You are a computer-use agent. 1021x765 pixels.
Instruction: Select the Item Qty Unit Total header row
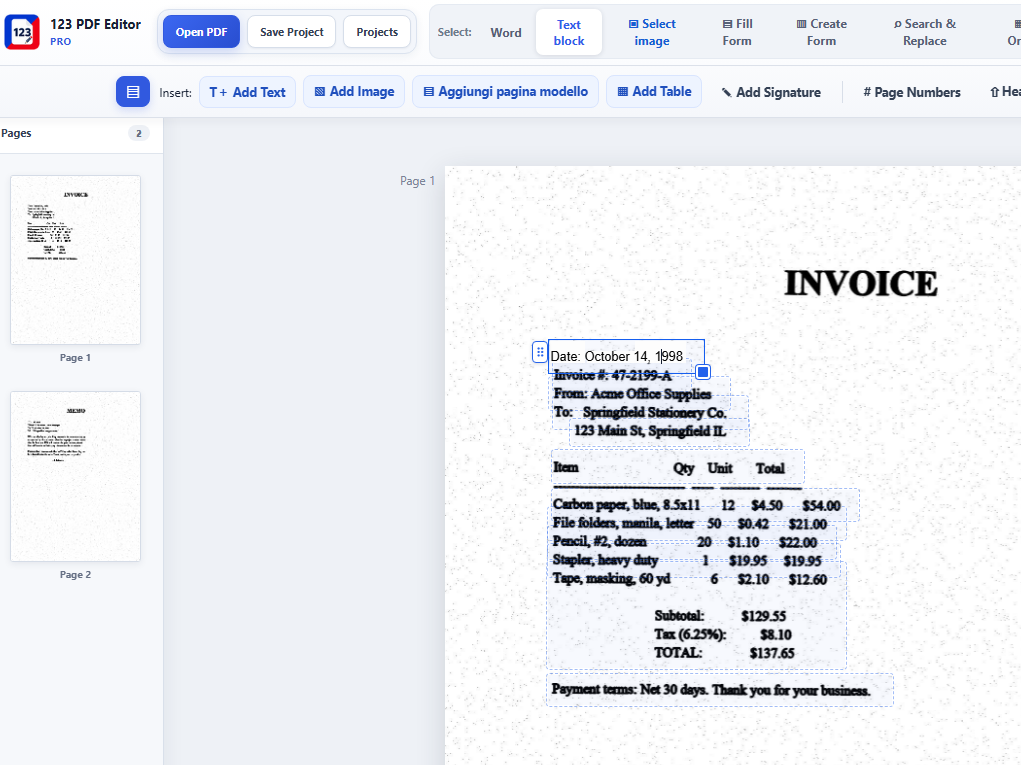[x=678, y=467]
